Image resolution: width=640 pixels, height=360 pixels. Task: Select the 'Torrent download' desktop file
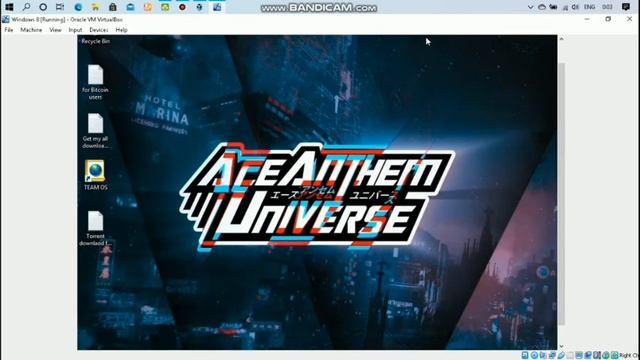(x=95, y=229)
